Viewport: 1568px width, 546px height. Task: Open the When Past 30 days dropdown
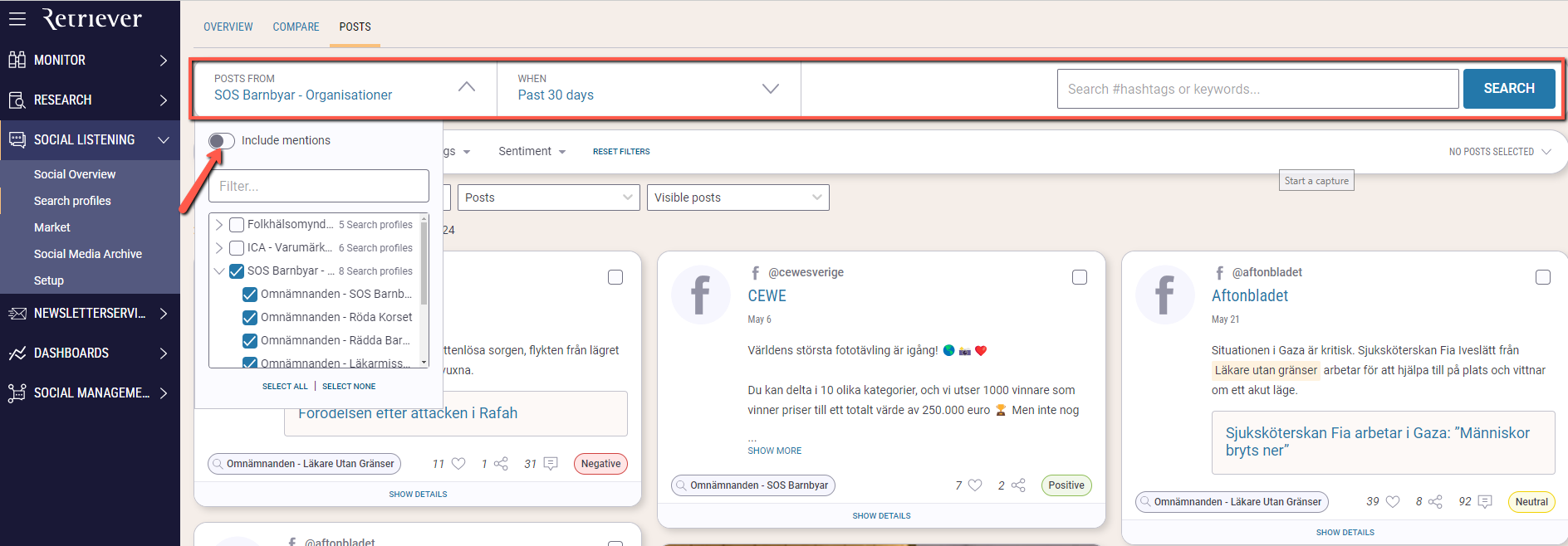(649, 88)
